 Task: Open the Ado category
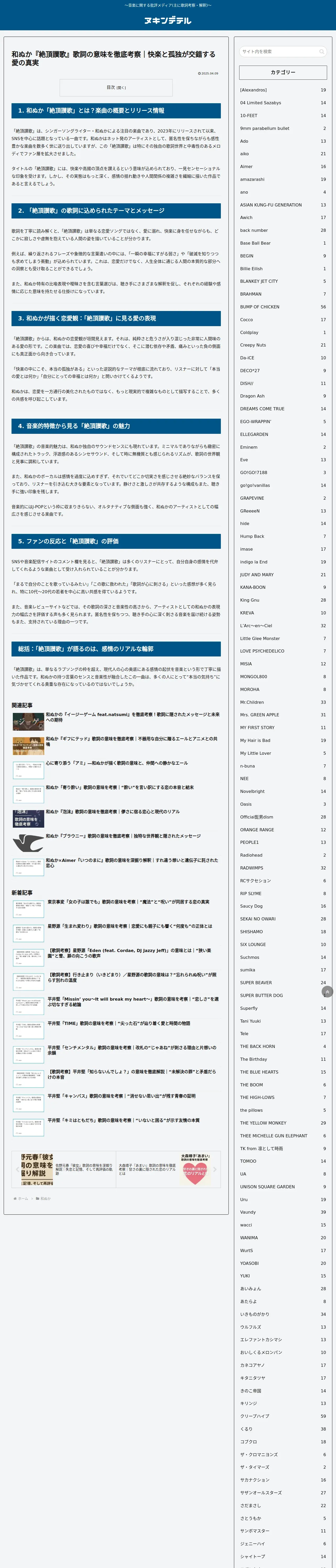point(283,141)
